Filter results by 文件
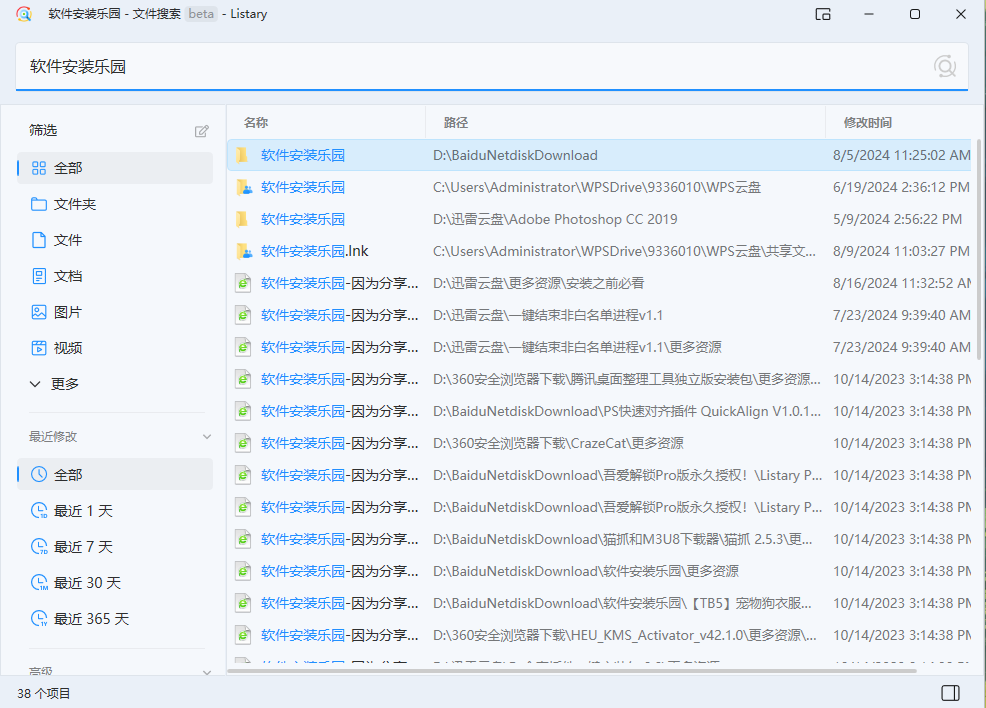Image resolution: width=986 pixels, height=708 pixels. tap(114, 240)
